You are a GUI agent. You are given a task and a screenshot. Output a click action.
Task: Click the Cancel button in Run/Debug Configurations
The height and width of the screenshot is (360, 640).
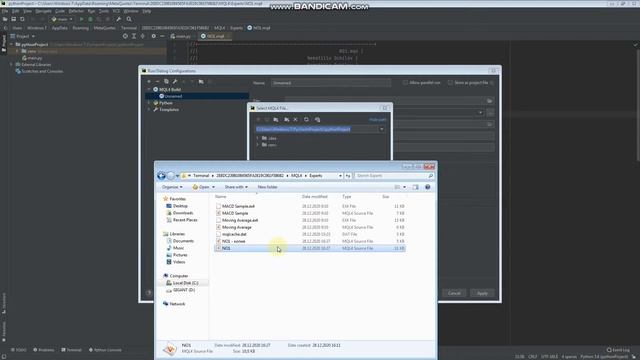pyautogui.click(x=454, y=293)
